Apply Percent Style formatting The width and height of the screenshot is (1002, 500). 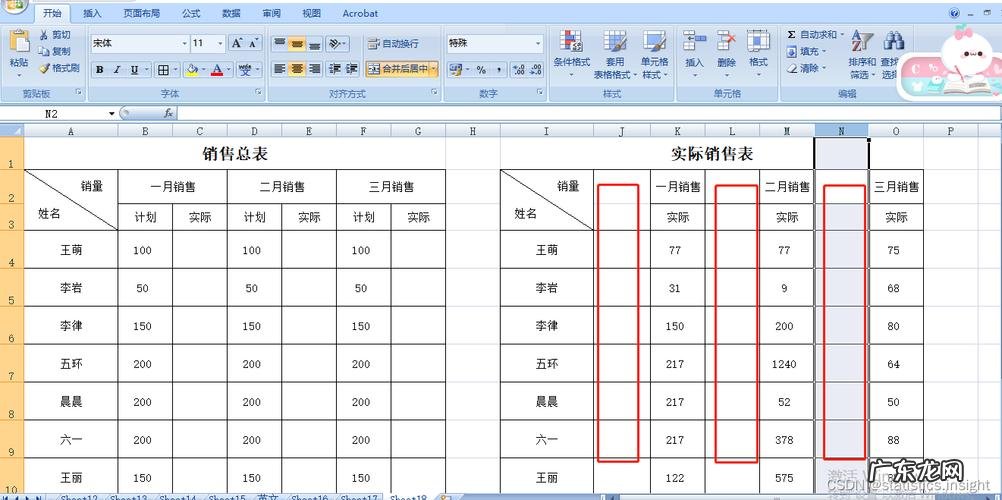481,69
